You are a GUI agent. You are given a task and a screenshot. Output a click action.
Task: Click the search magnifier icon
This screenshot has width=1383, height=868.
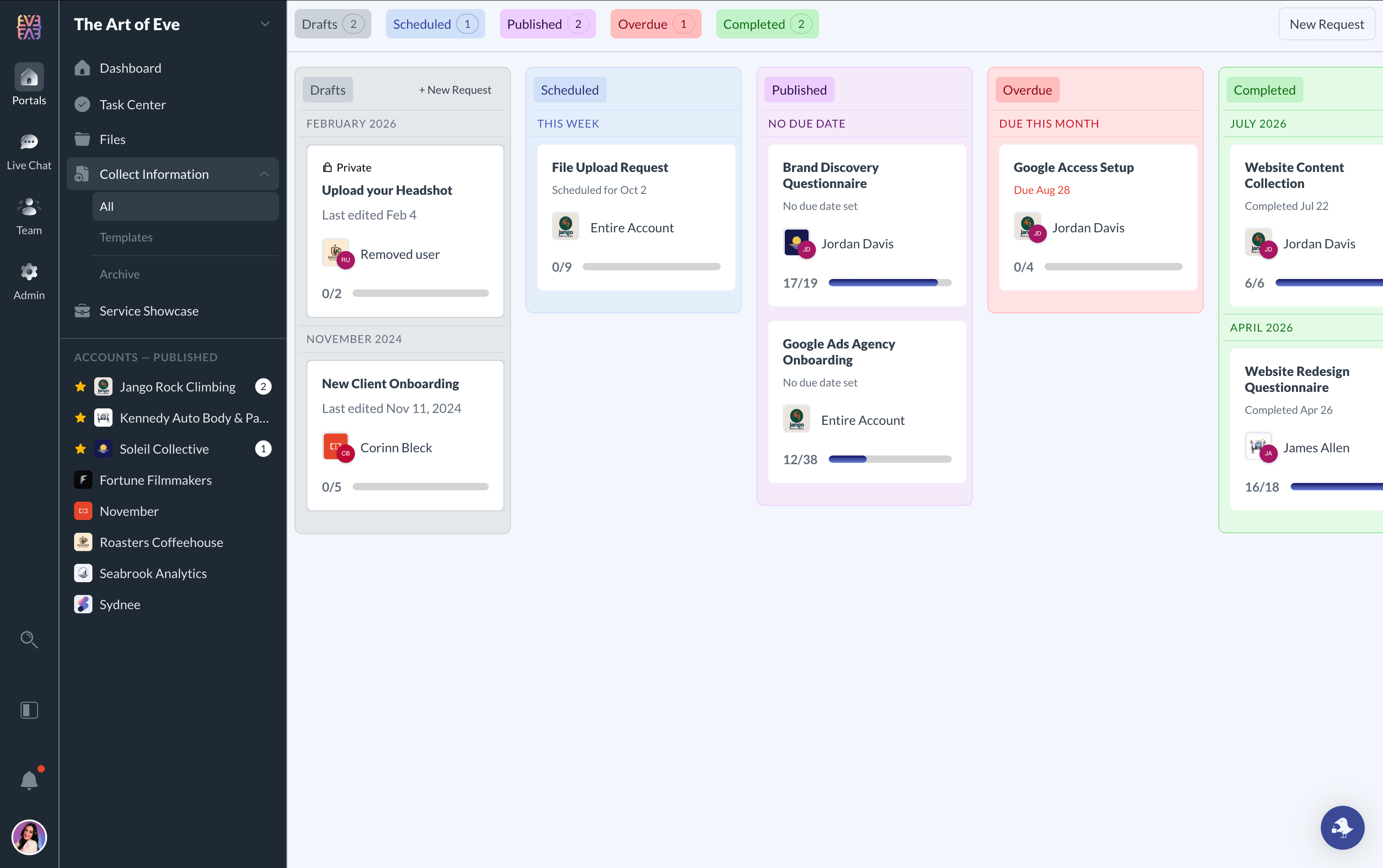(x=29, y=639)
